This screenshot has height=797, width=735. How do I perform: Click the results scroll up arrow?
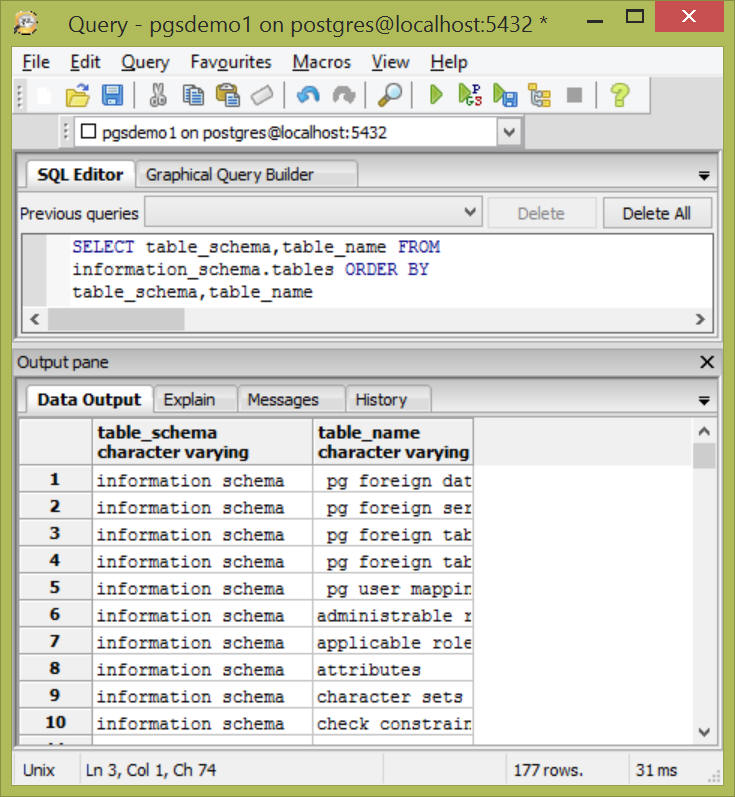[704, 432]
